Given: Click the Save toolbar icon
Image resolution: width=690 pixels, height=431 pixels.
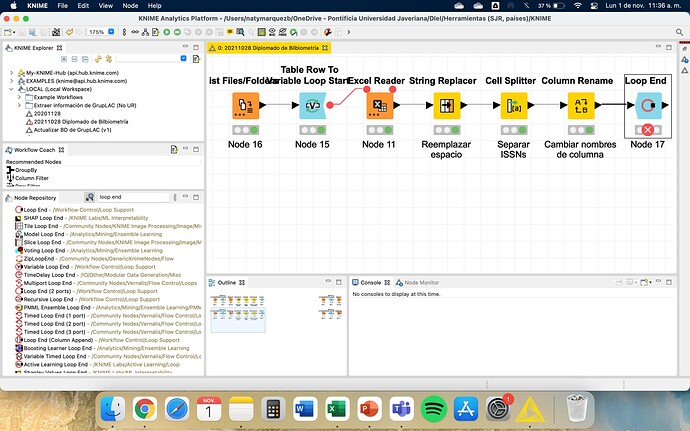Looking at the screenshot, I should click(x=33, y=32).
